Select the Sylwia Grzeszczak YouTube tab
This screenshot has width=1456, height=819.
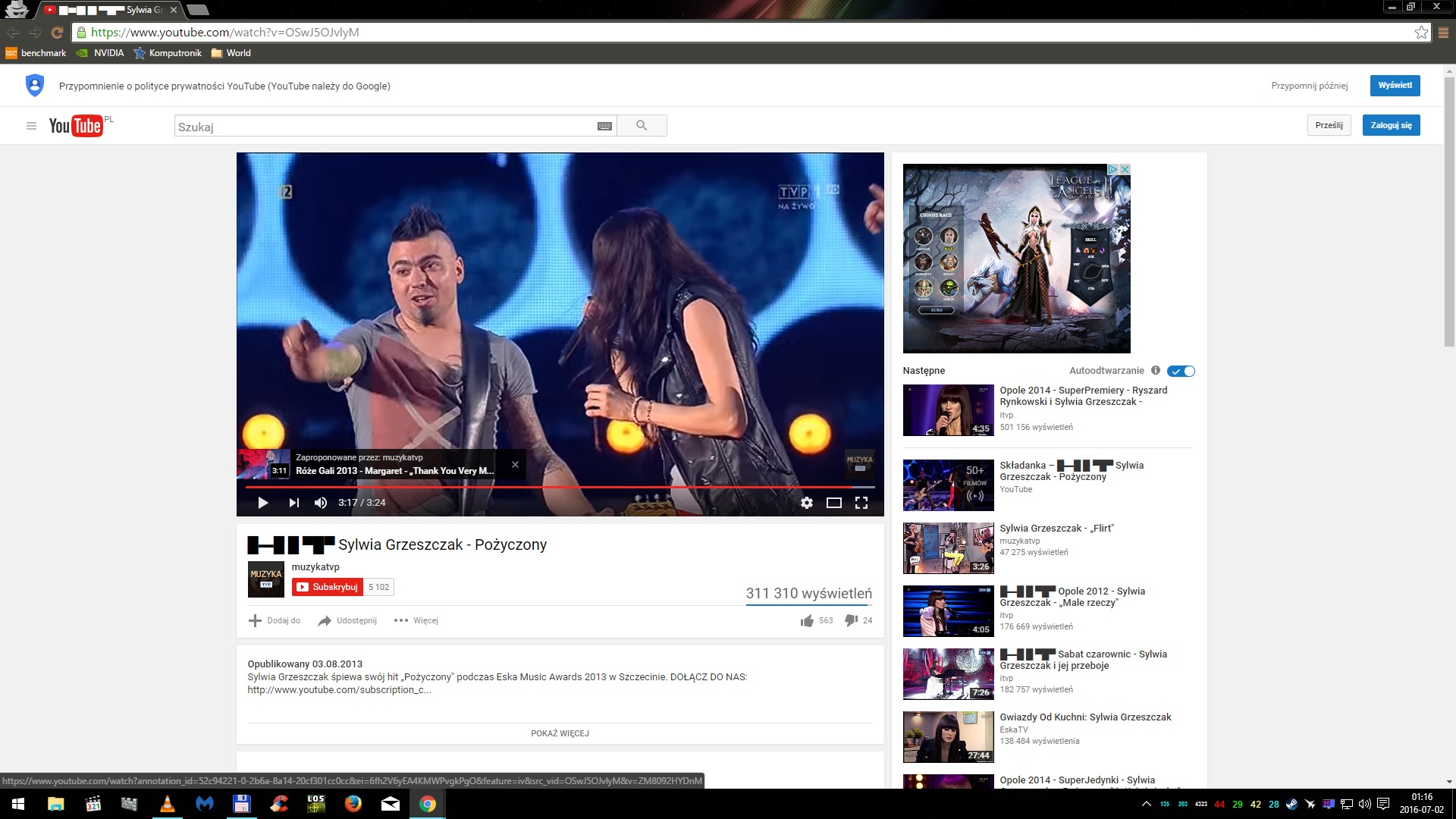tap(110, 10)
